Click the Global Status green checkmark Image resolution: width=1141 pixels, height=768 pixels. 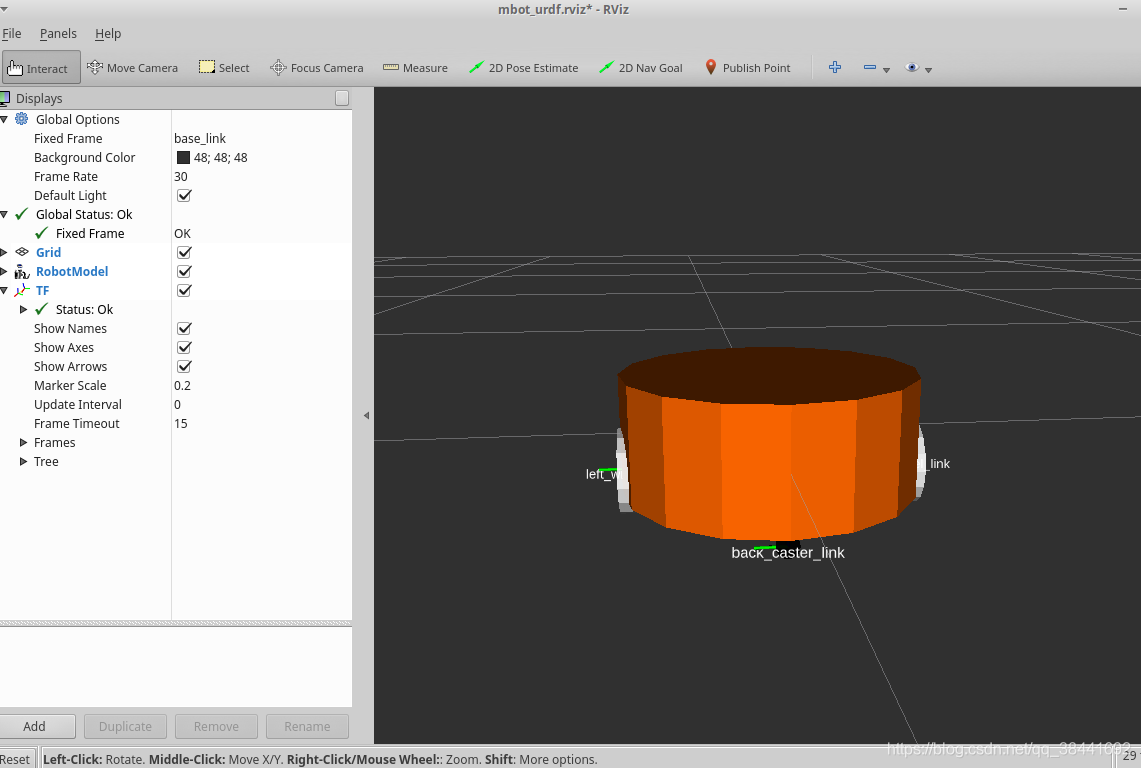click(22, 214)
